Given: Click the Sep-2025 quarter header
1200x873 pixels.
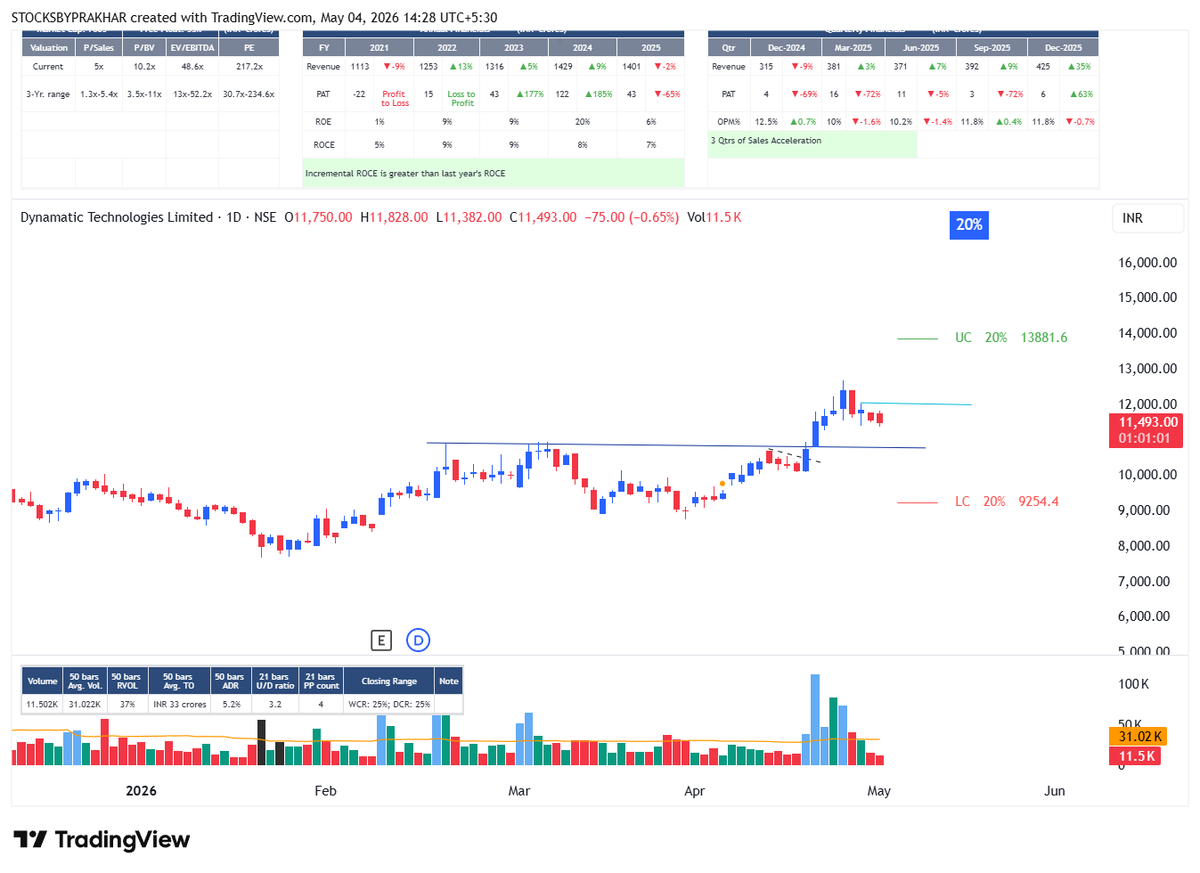Looking at the screenshot, I should 992,47.
